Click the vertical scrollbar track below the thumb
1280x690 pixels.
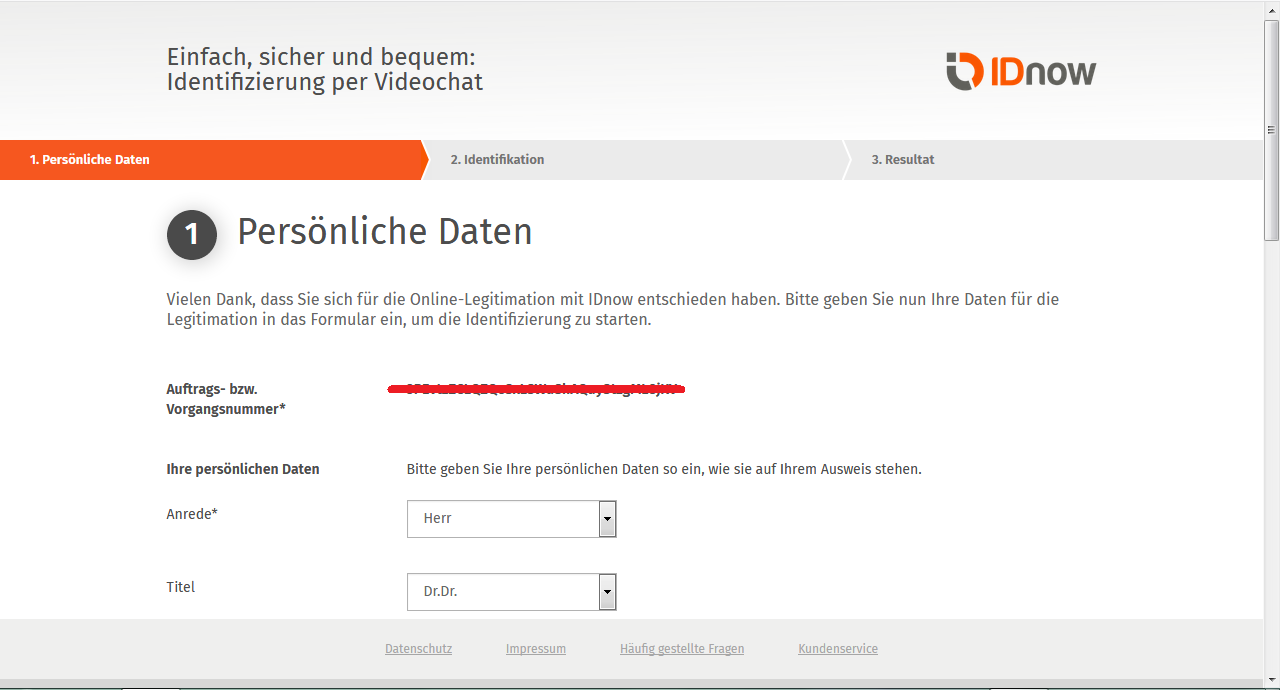(1272, 450)
